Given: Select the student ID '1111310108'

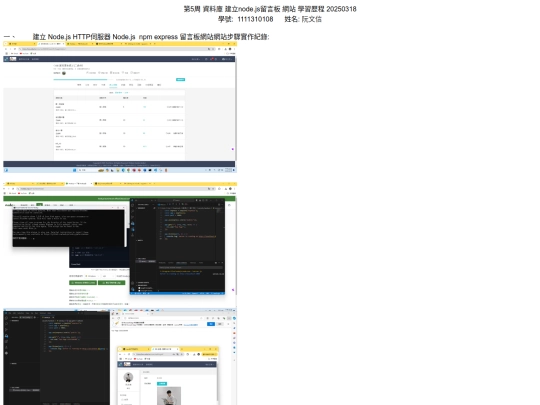Looking at the screenshot, I should tap(255, 19).
